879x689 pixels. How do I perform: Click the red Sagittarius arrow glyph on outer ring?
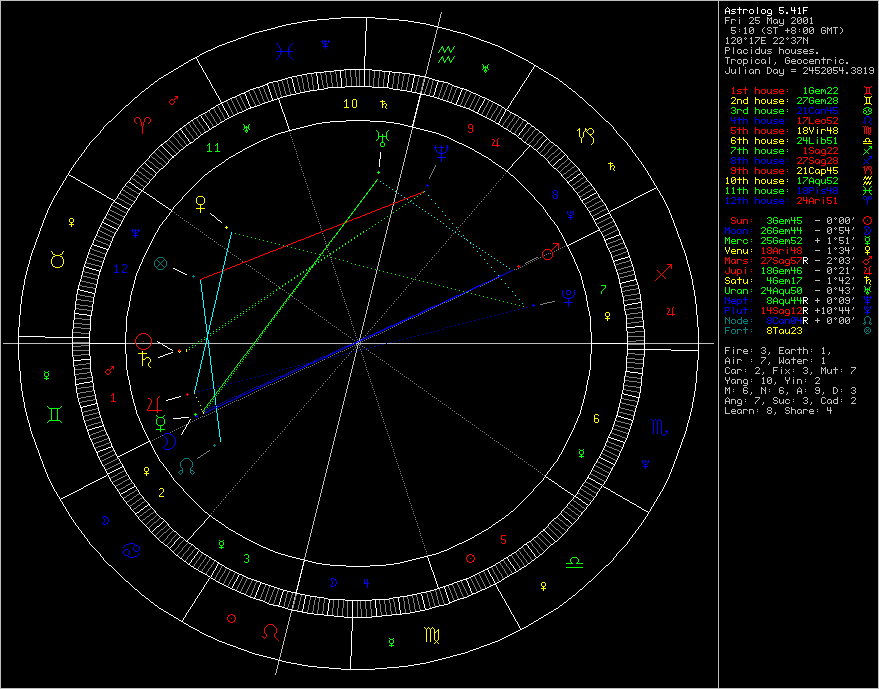click(x=663, y=273)
